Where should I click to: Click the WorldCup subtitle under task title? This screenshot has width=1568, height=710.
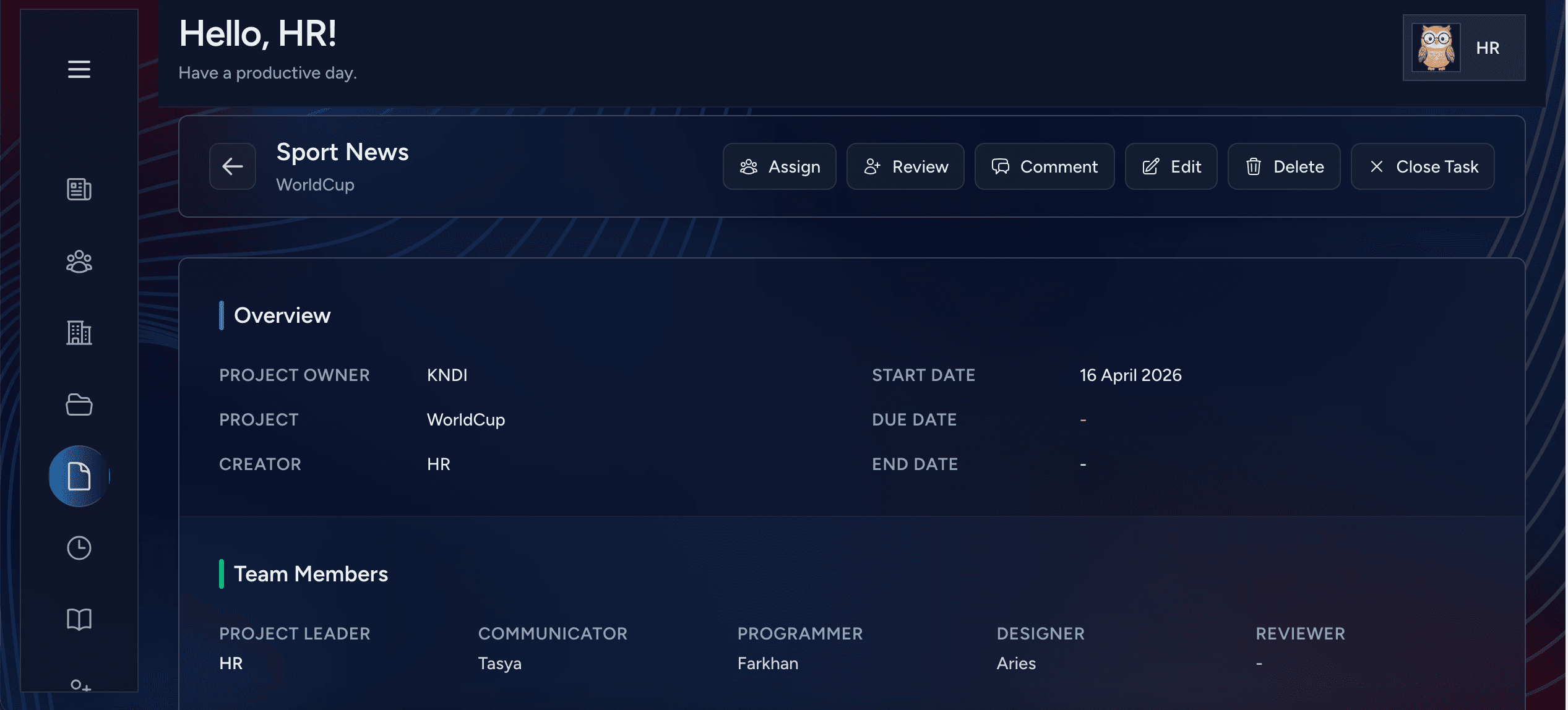point(315,185)
